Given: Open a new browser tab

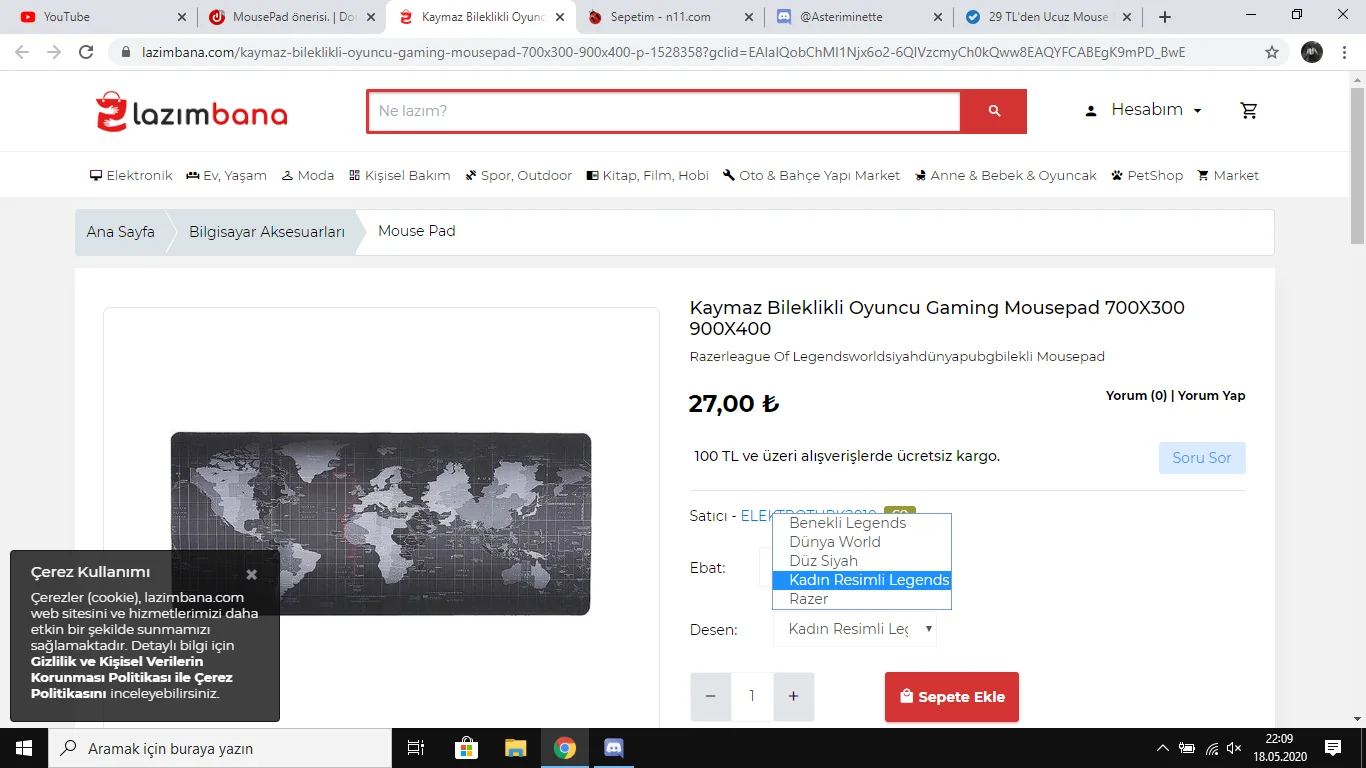Looking at the screenshot, I should [x=1165, y=17].
